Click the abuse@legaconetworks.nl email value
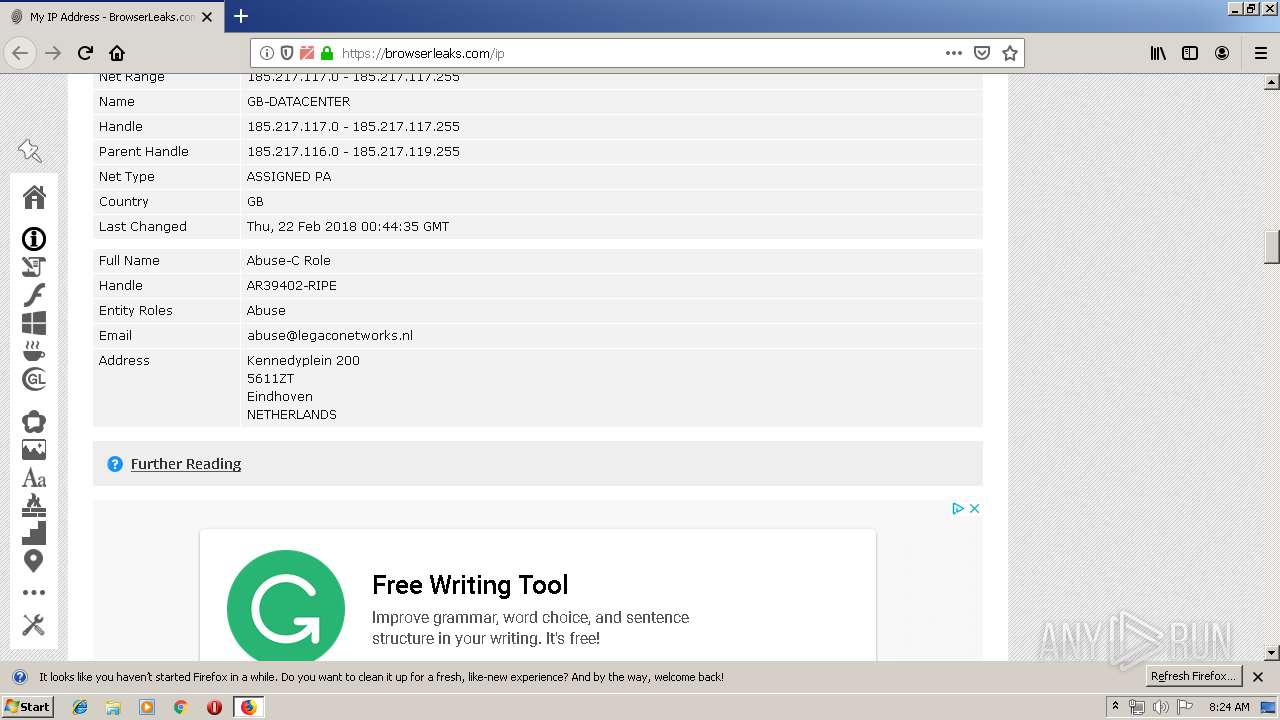Screen dimensions: 1280x720 point(330,336)
